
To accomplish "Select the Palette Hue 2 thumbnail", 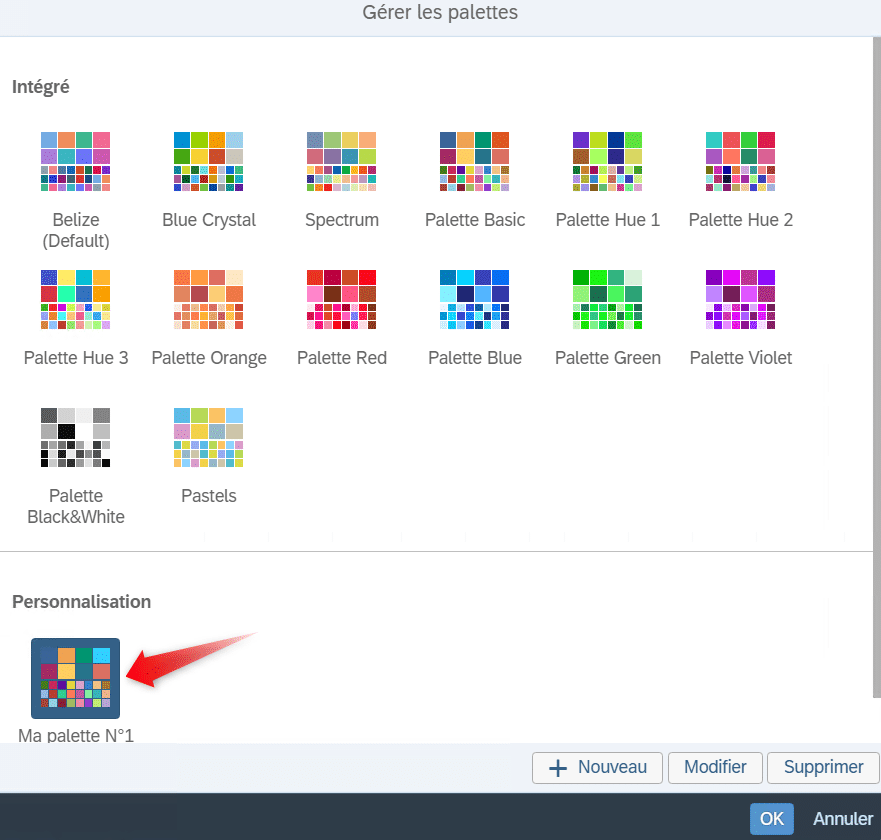I will point(741,162).
